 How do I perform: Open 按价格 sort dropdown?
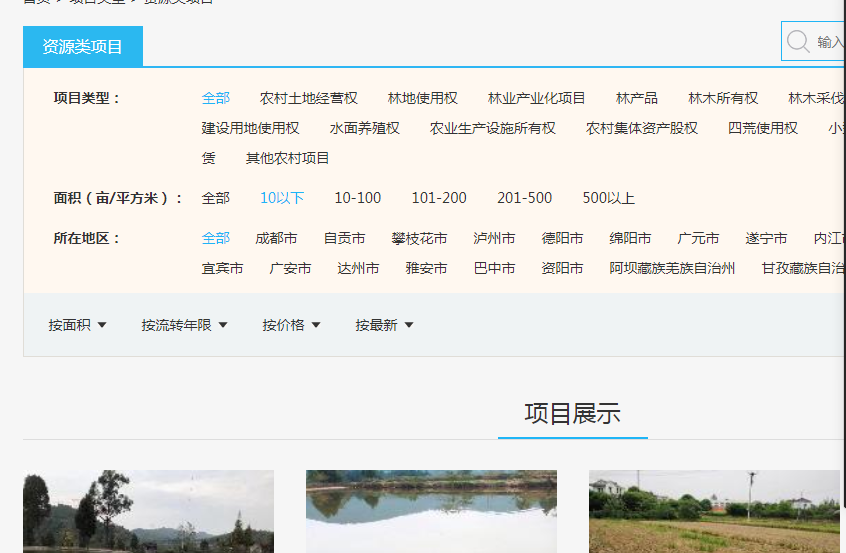click(x=291, y=325)
